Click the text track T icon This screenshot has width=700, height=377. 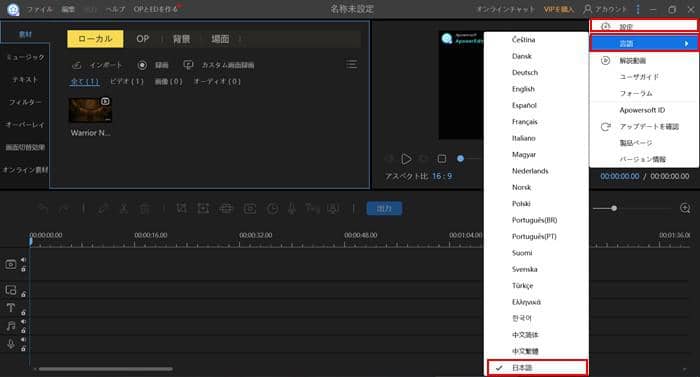[x=11, y=308]
